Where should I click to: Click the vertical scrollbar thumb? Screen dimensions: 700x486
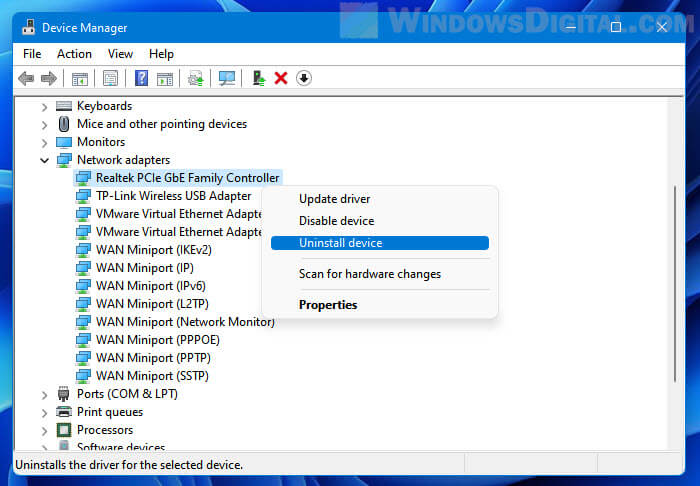coord(675,283)
